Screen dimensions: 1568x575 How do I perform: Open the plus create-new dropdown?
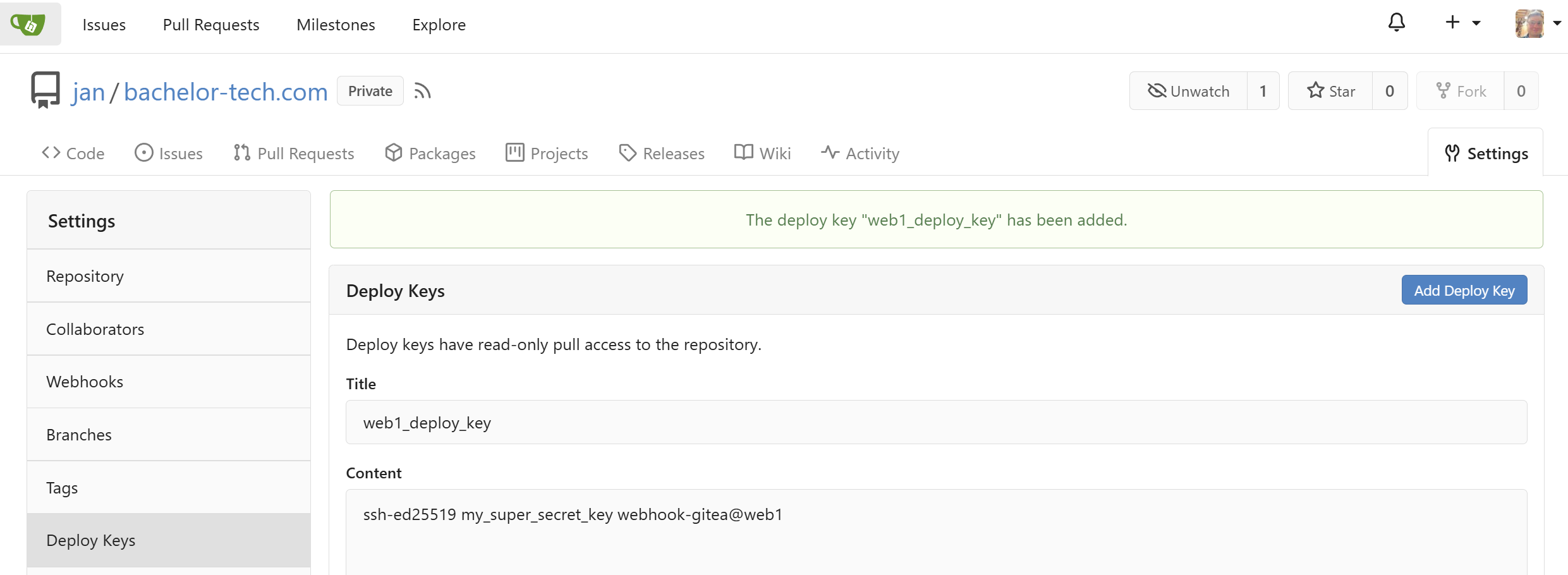click(x=1462, y=23)
